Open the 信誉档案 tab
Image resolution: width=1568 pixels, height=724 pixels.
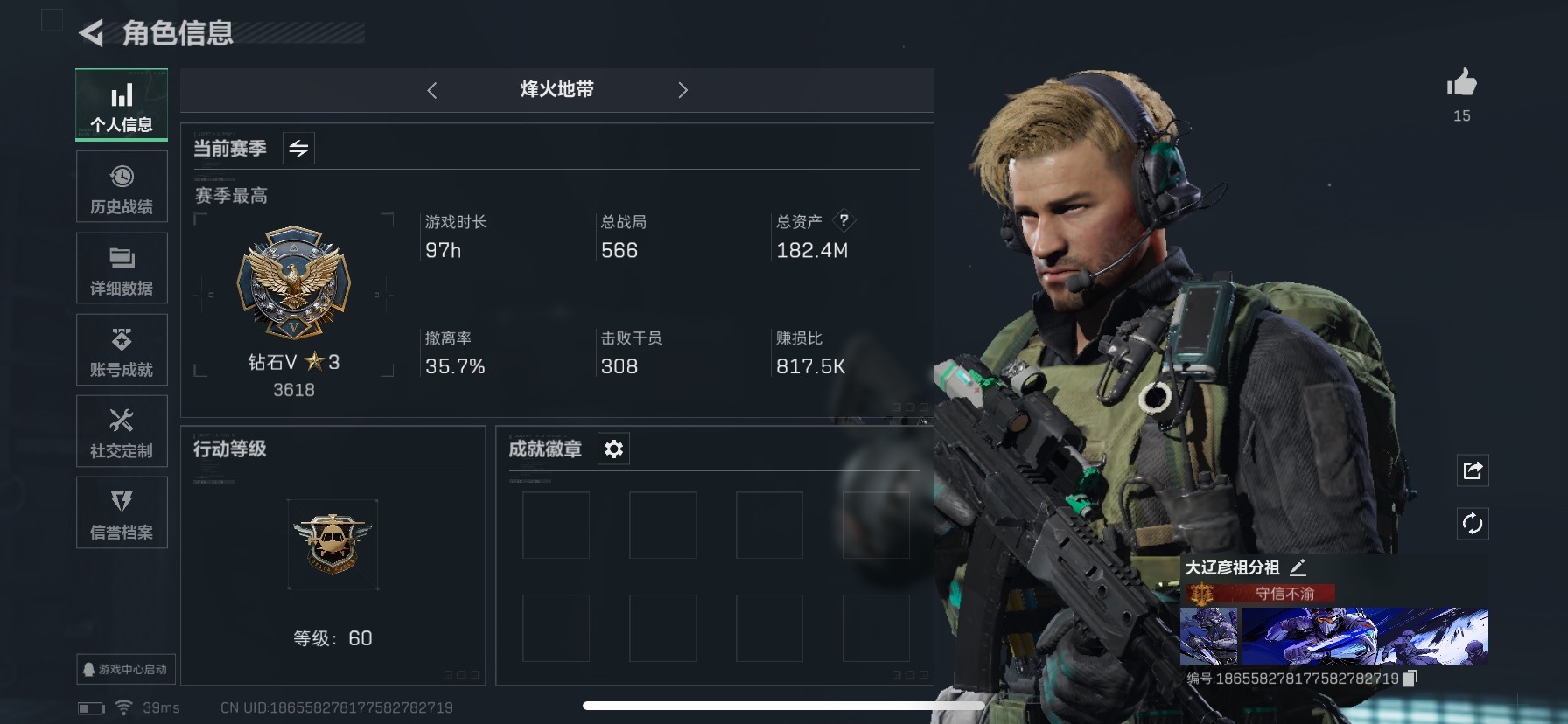point(122,513)
